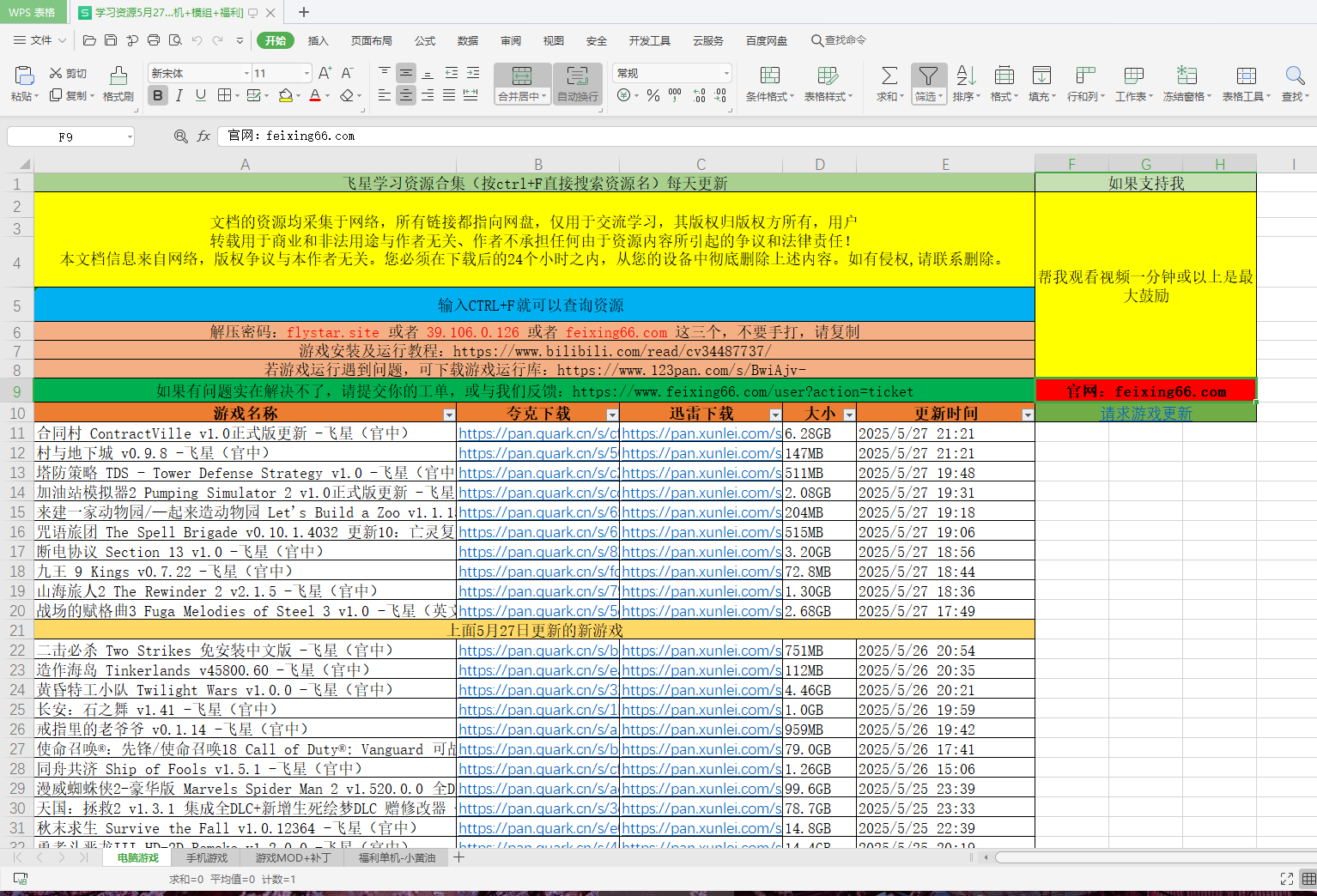Click the red font color swatch
The height and width of the screenshot is (896, 1317).
(x=315, y=95)
